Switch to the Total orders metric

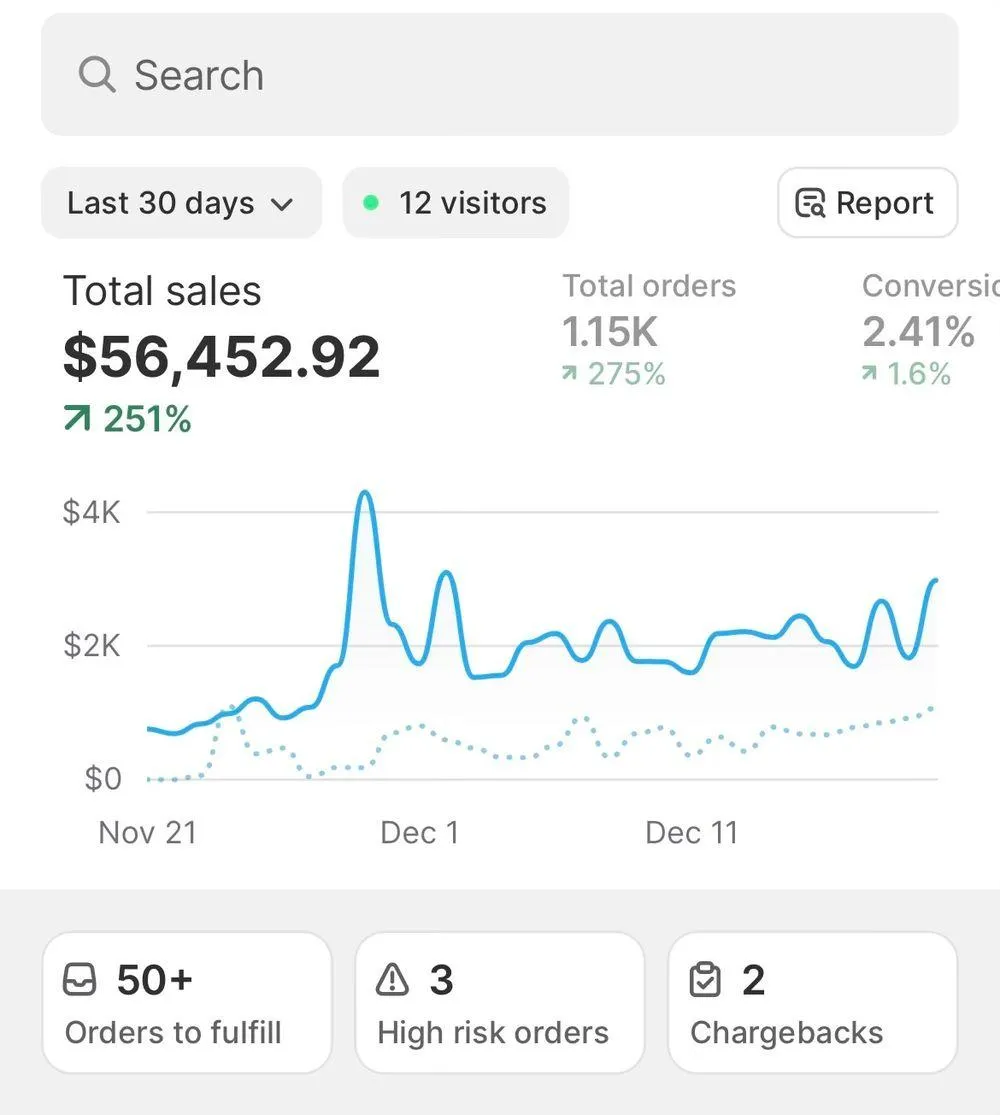point(648,330)
